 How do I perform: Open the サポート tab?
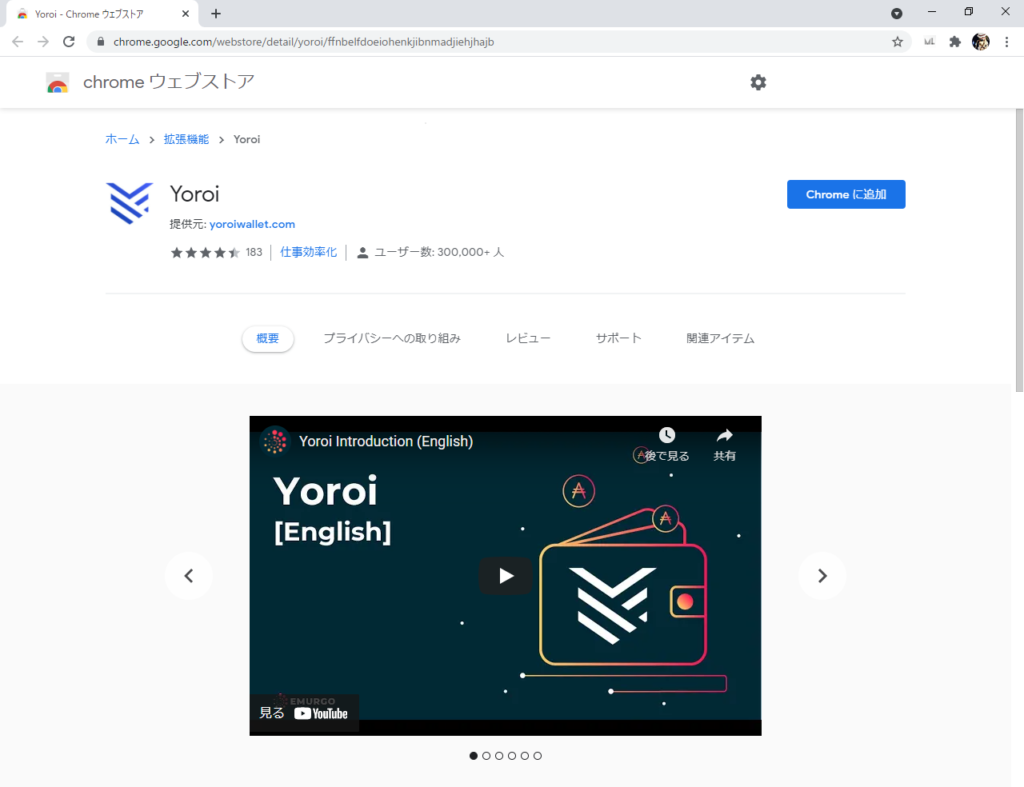[618, 338]
